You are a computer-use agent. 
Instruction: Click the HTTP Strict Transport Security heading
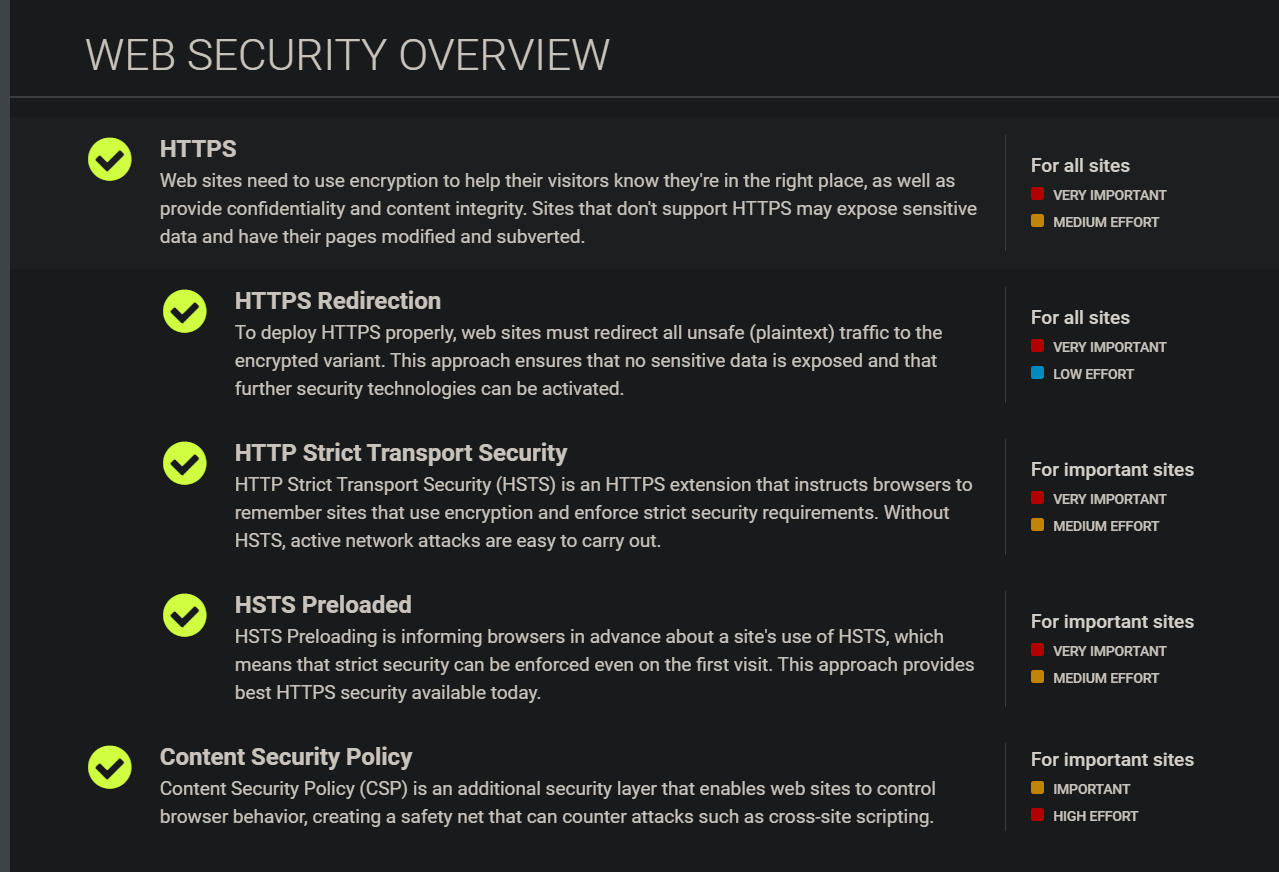(x=401, y=452)
